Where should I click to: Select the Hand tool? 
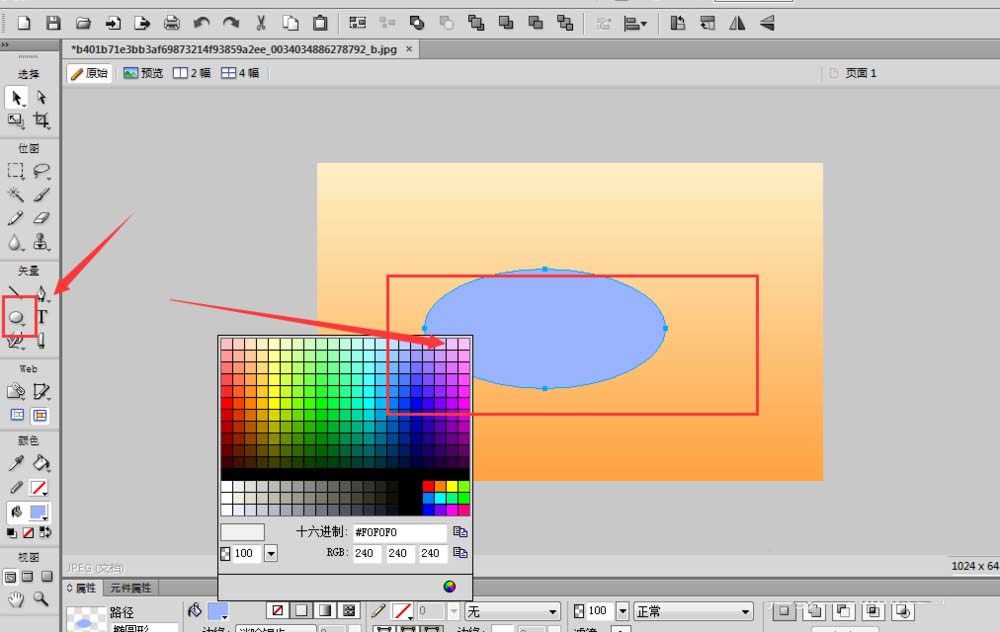pos(16,599)
